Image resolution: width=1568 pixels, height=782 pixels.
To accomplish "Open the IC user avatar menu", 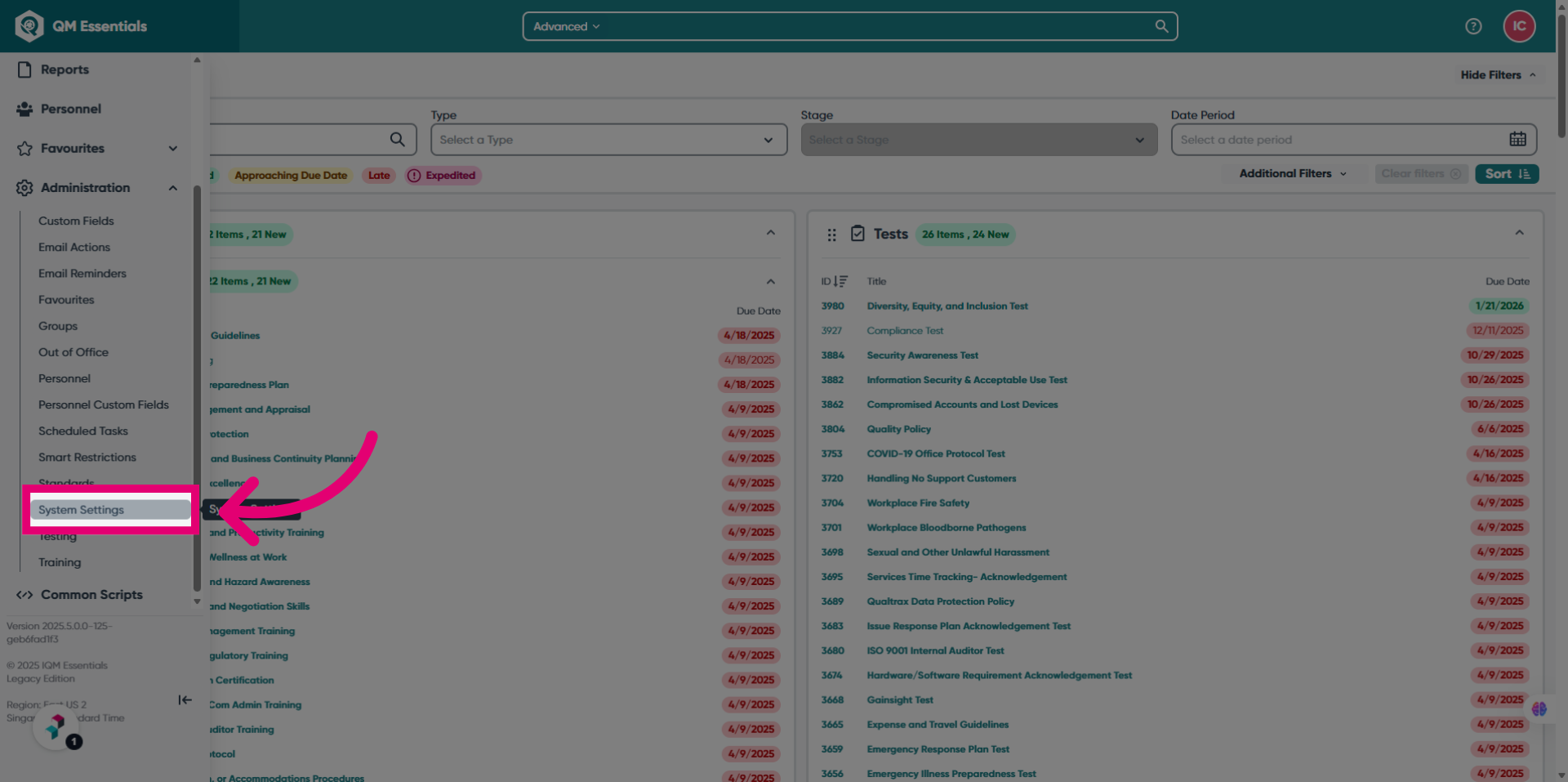I will click(1519, 26).
